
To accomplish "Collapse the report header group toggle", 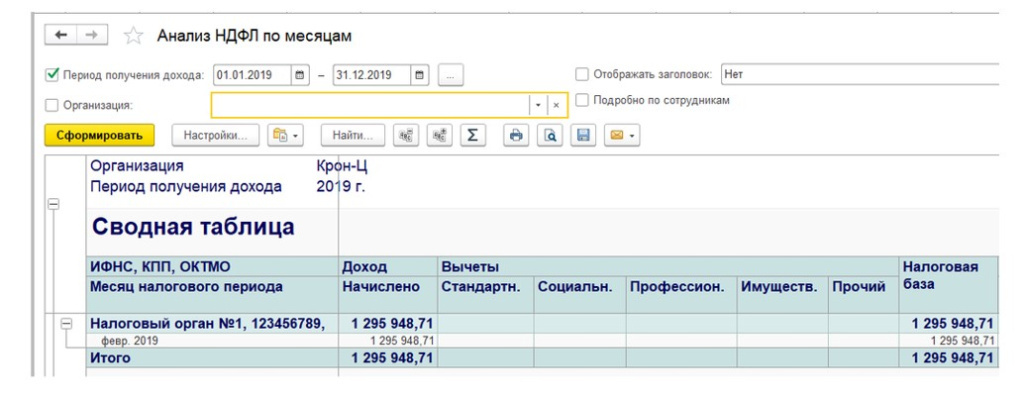I will click(54, 204).
